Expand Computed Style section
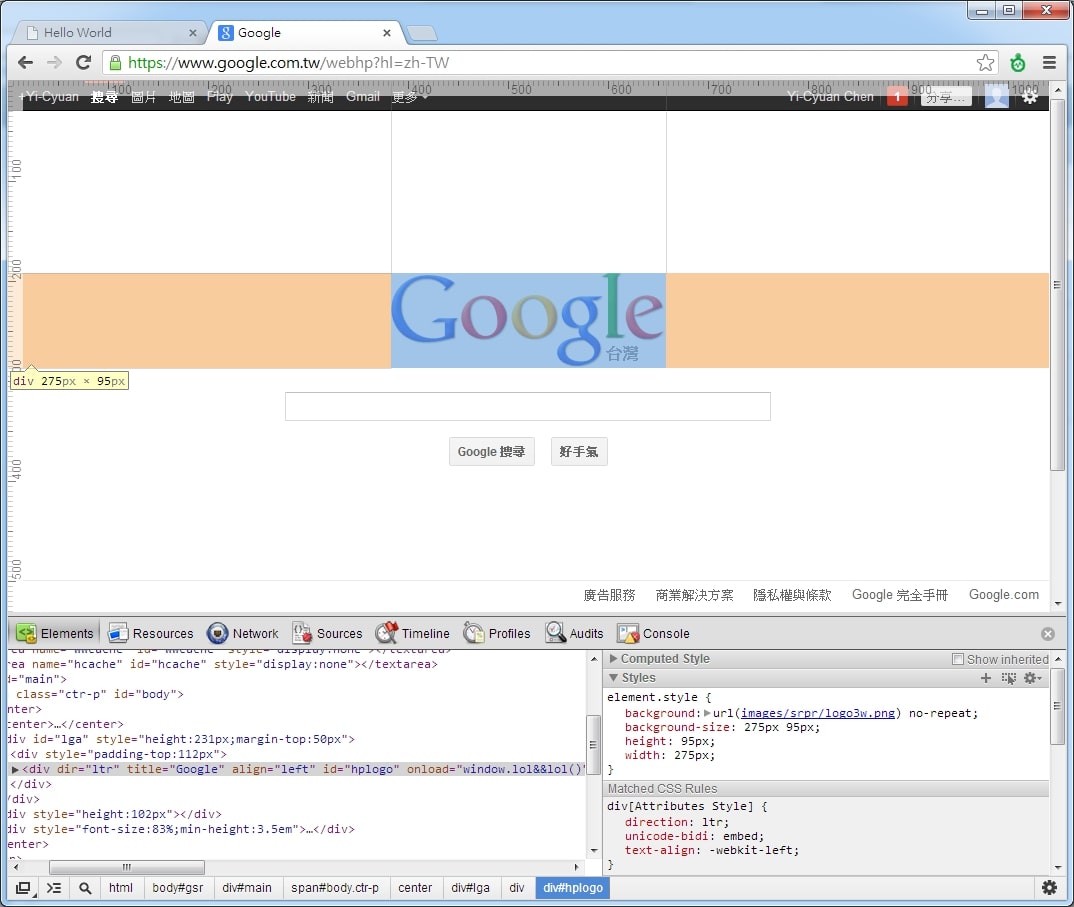Screen dimensions: 1074x907 pyautogui.click(x=614, y=658)
